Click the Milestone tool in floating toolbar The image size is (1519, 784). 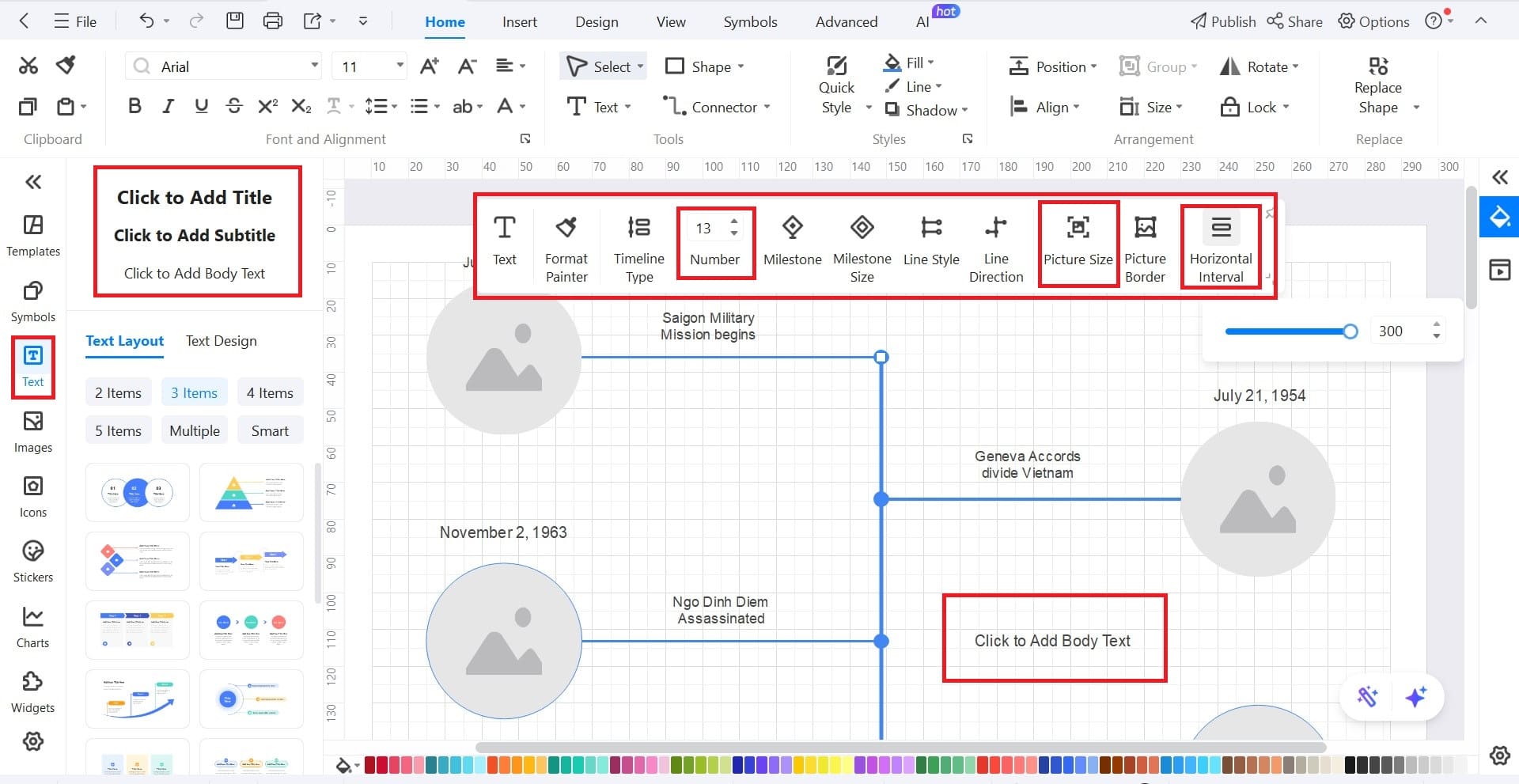(793, 241)
